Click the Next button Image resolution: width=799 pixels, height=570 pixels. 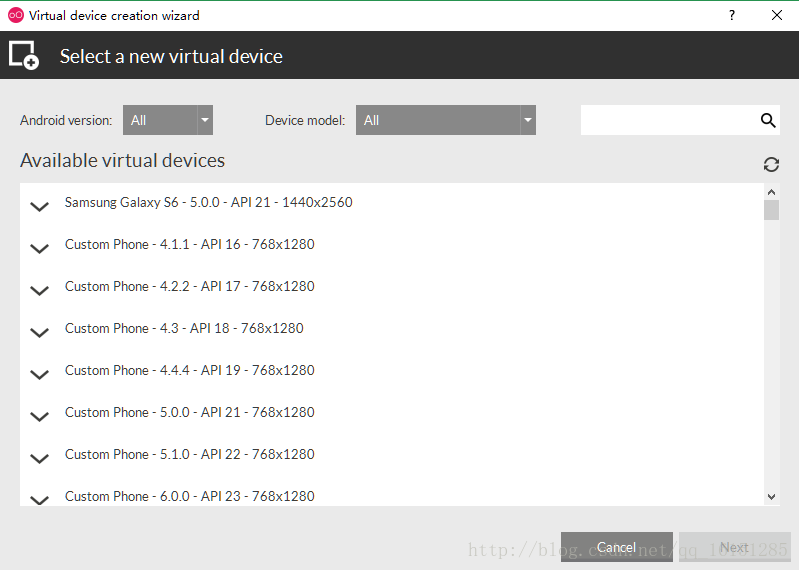pos(734,547)
